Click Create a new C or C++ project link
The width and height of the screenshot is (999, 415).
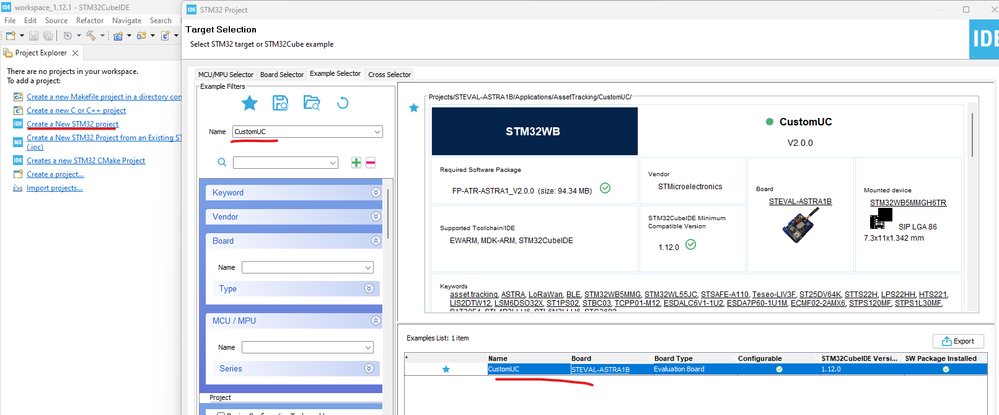(x=76, y=110)
